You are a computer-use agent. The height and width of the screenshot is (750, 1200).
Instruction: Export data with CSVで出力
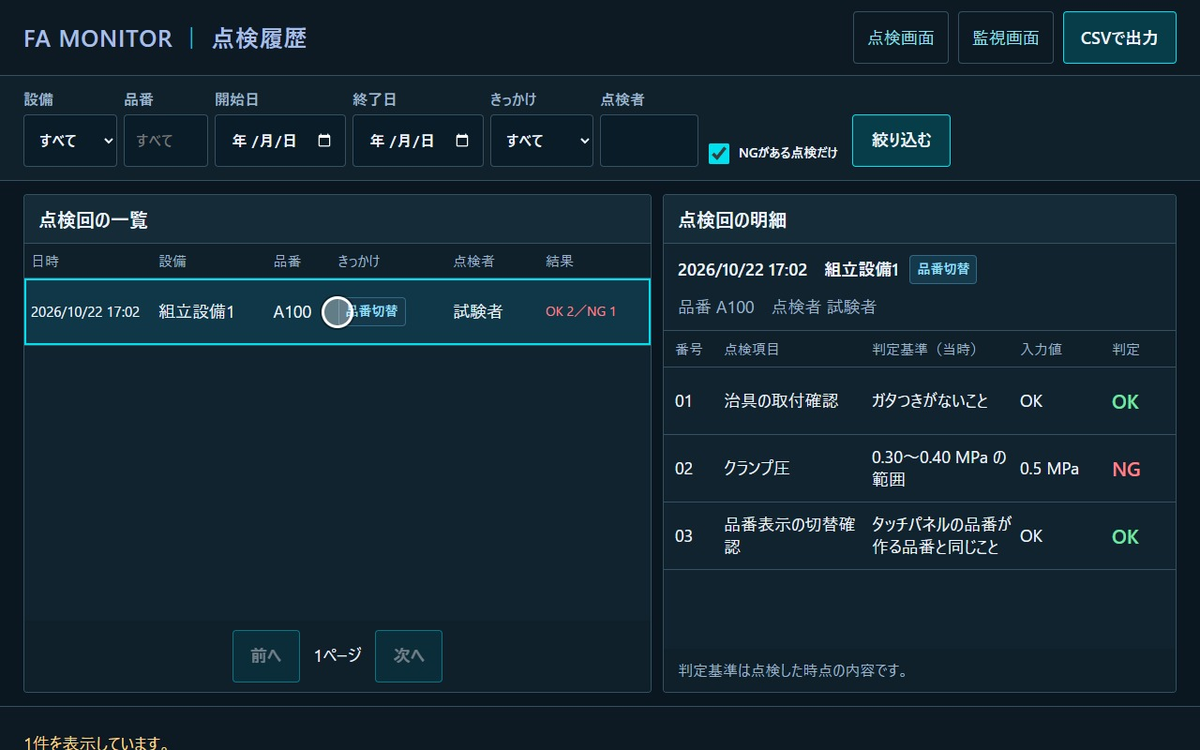click(1120, 38)
